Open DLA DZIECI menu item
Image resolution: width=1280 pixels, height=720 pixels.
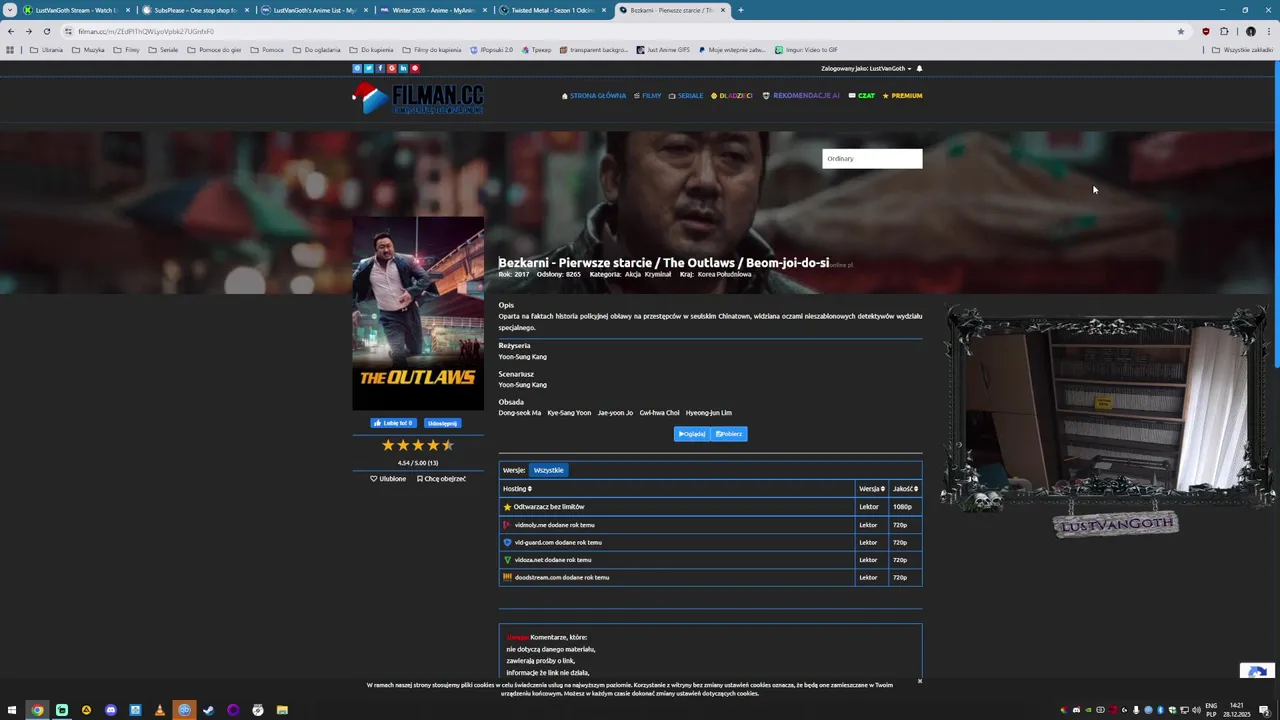tap(732, 96)
